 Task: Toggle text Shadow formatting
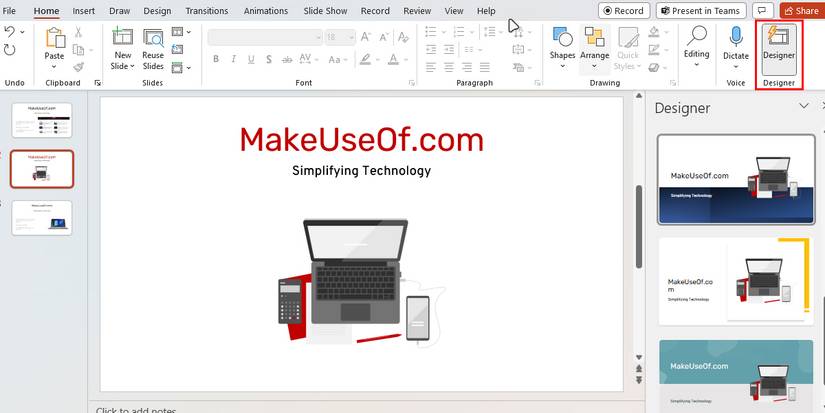(x=269, y=59)
